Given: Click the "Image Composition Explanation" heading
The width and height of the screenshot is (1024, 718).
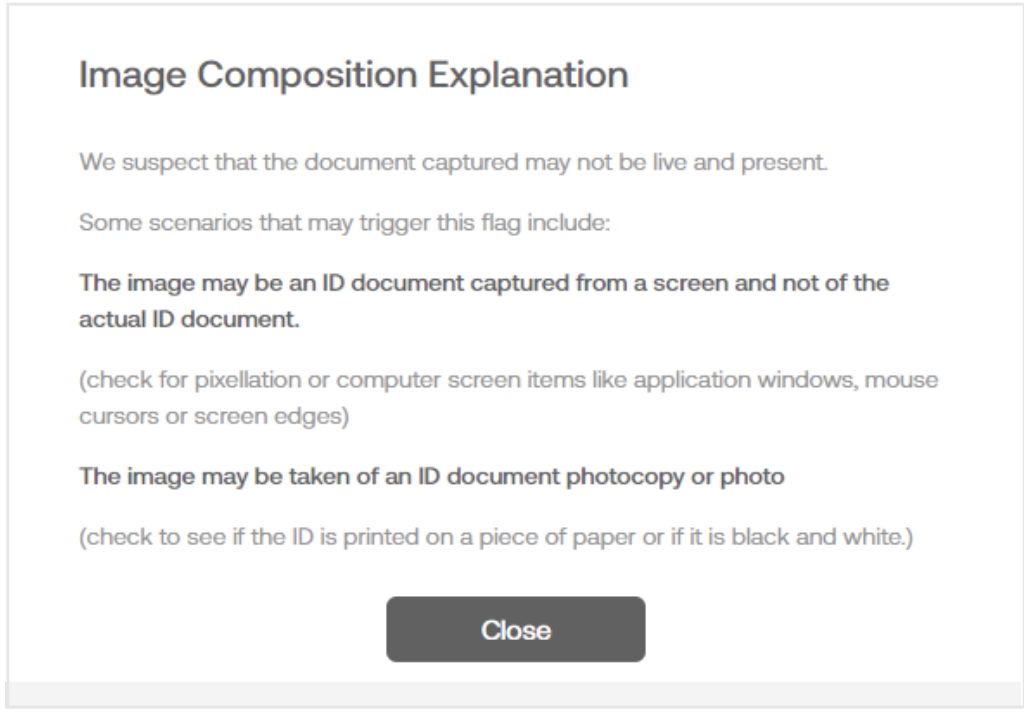Looking at the screenshot, I should (x=353, y=75).
